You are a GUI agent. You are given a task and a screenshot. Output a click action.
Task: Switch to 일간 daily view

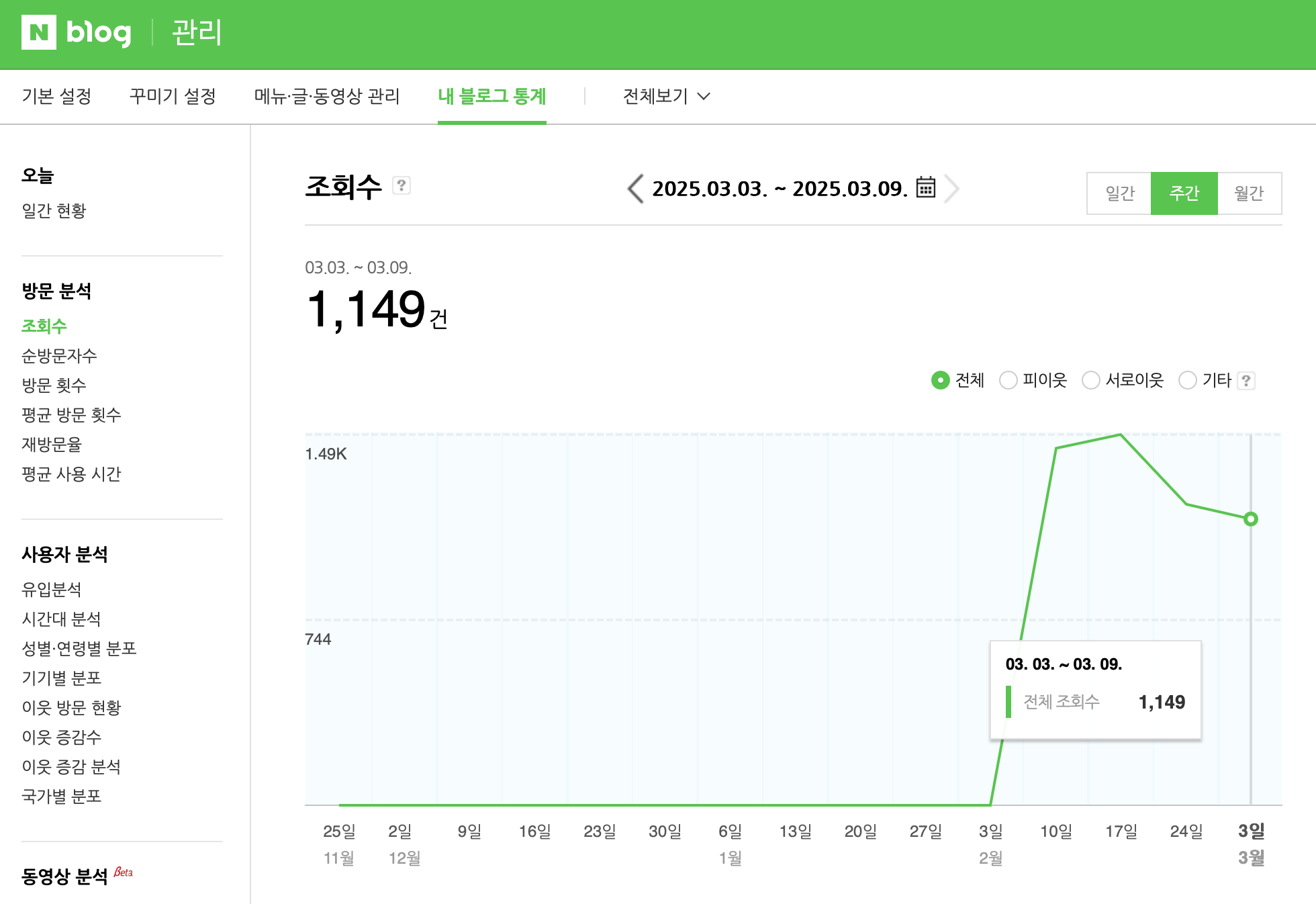[x=1119, y=193]
